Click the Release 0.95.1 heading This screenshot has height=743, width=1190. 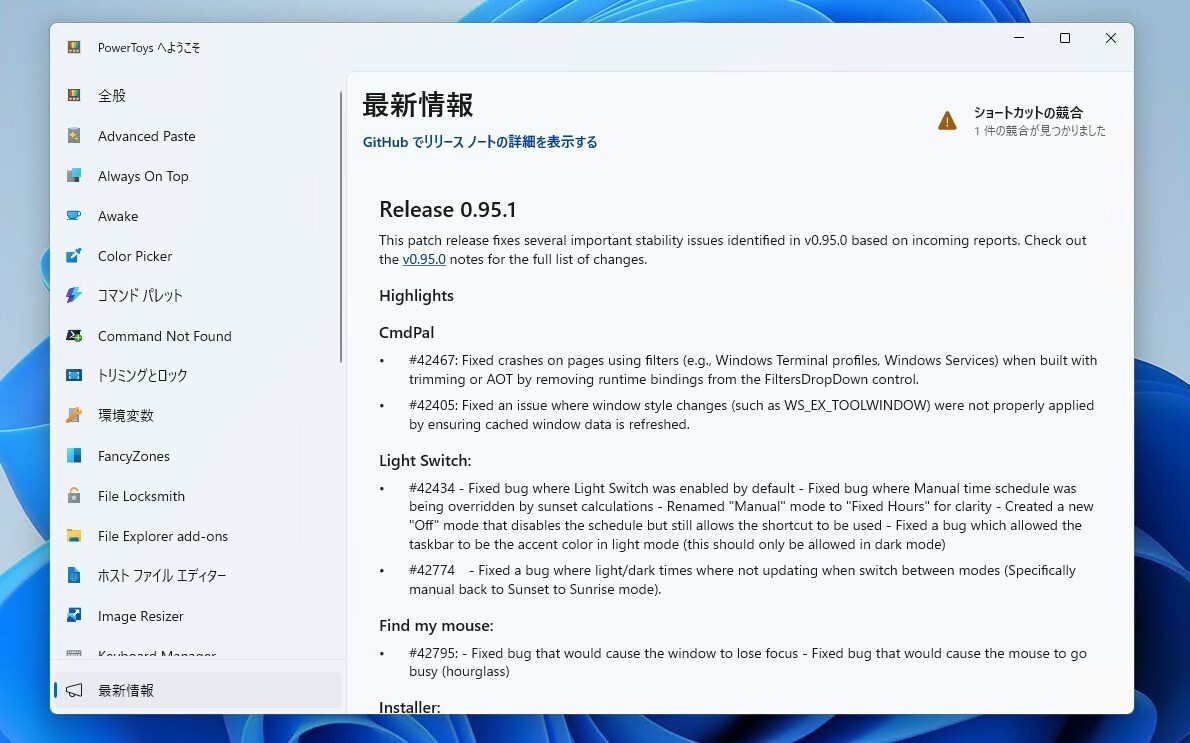(x=448, y=209)
